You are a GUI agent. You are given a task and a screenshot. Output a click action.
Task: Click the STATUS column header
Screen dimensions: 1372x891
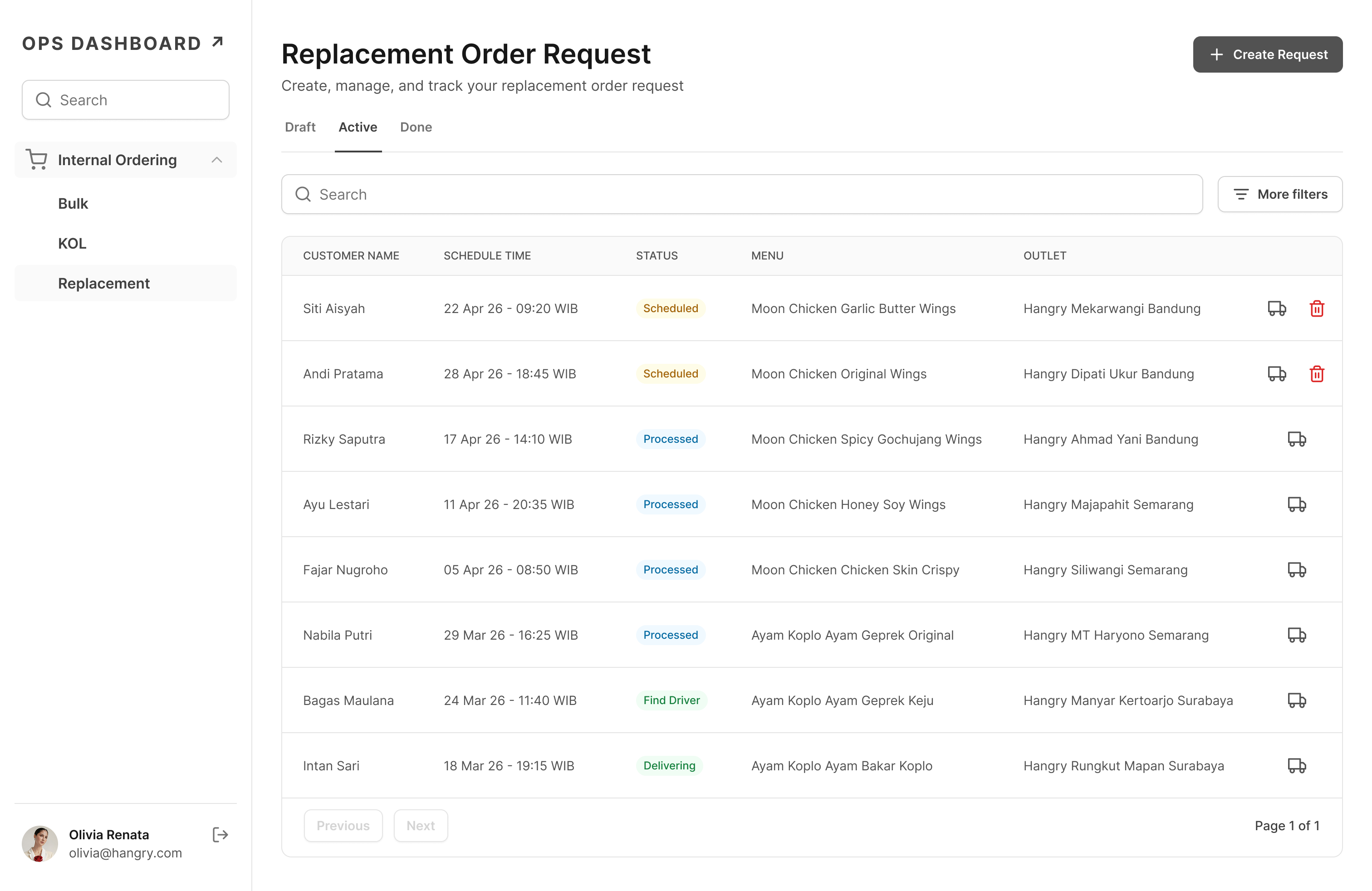click(657, 255)
